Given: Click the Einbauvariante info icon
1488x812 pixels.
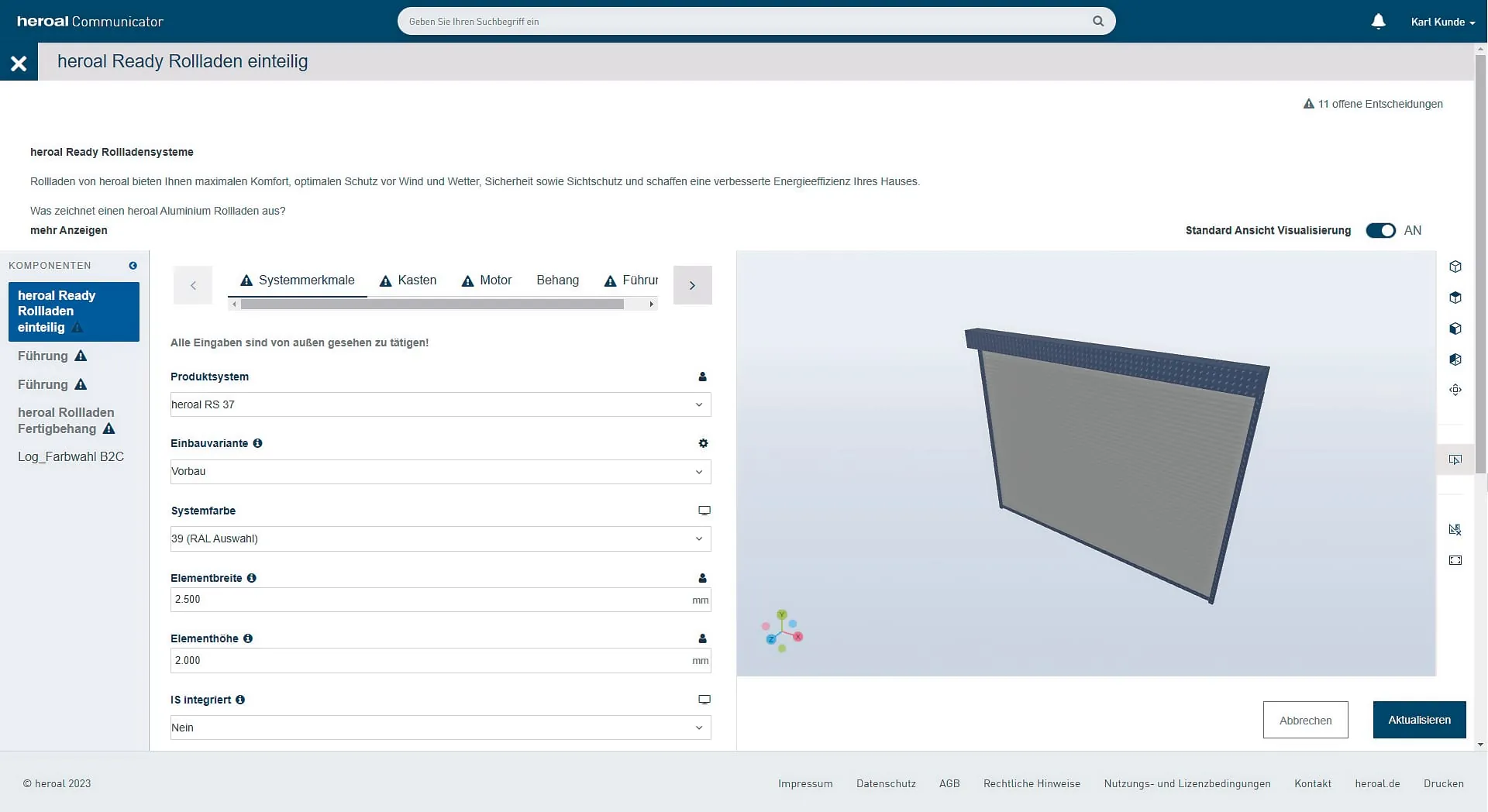Looking at the screenshot, I should tap(257, 443).
